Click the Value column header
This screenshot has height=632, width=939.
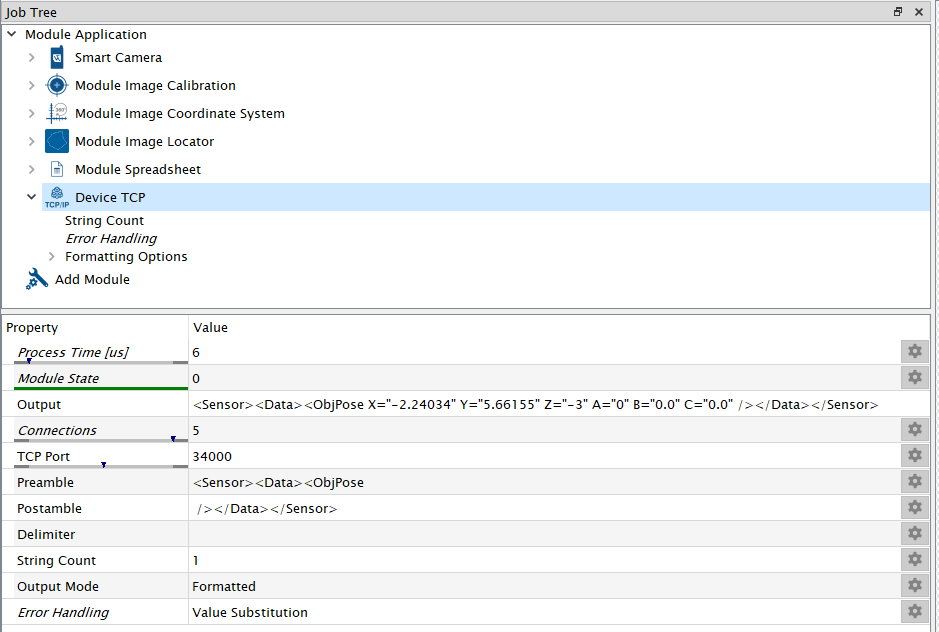tap(210, 328)
